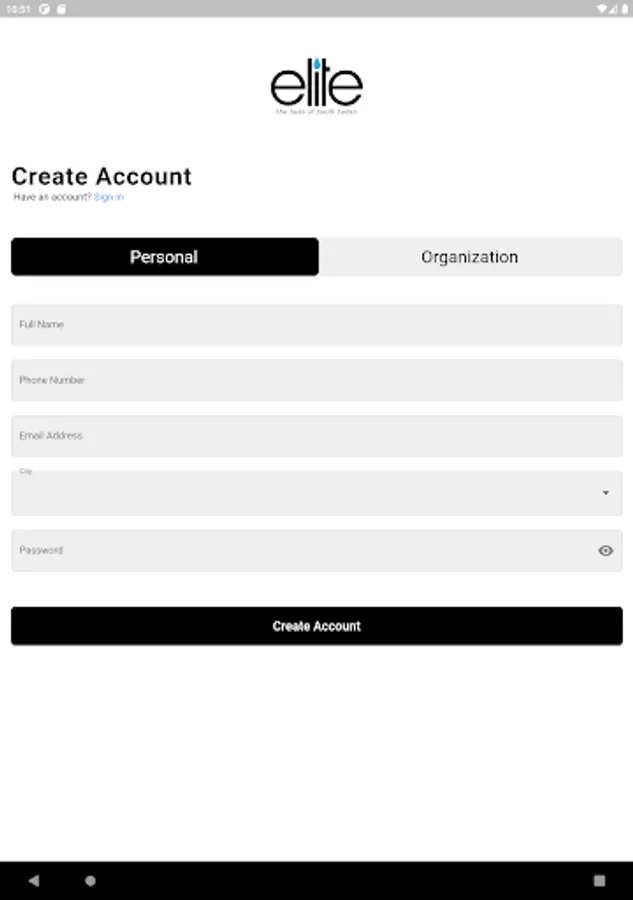
Task: Tap the circular status icon beside clock
Action: [46, 8]
